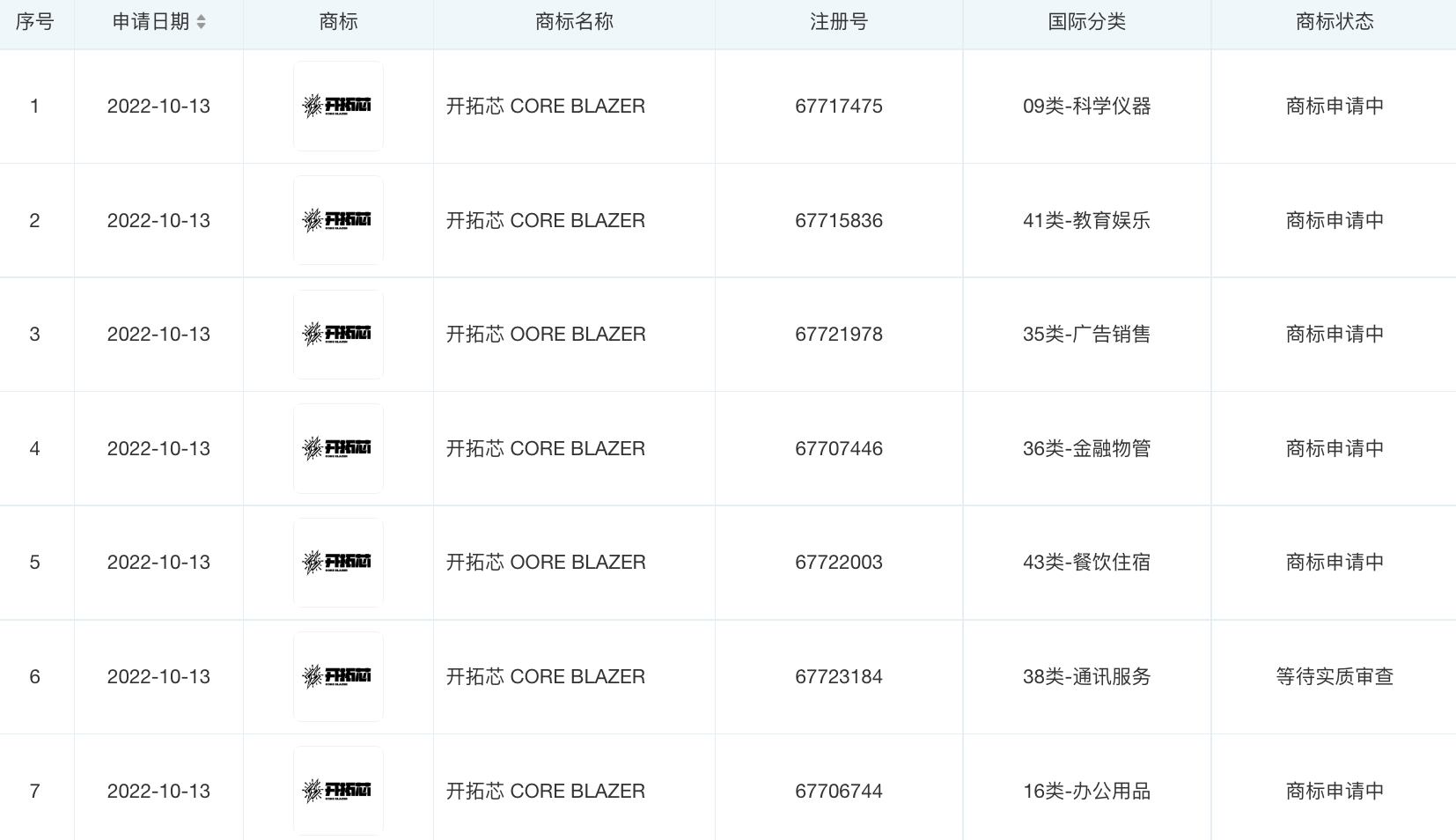Click the 注册号 column header
The image size is (1456, 840).
tap(839, 22)
